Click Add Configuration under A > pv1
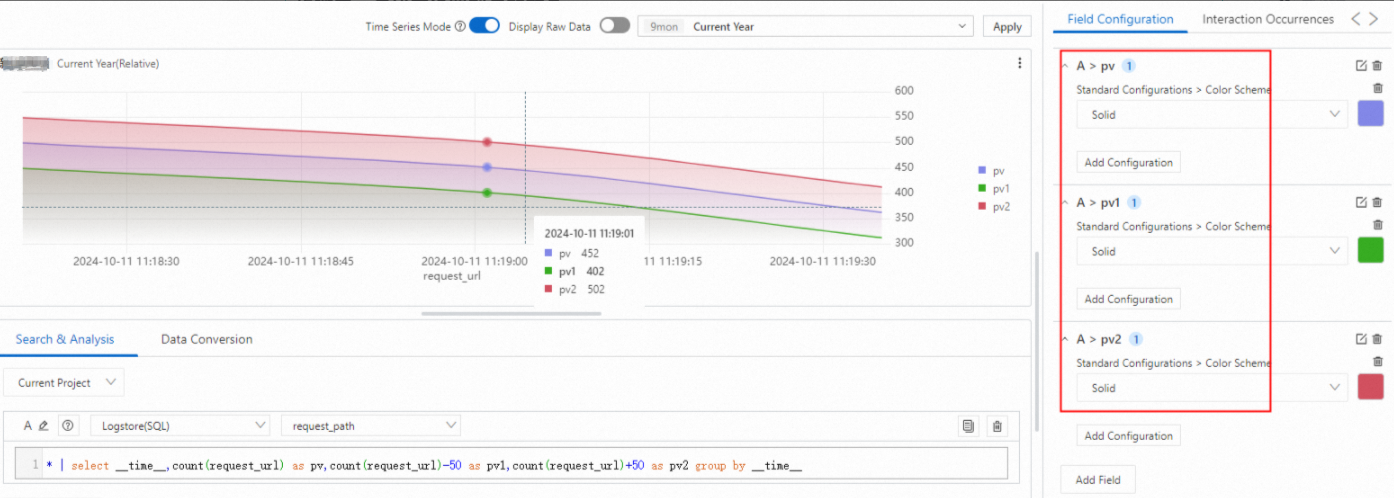The image size is (1394, 498). point(1128,299)
